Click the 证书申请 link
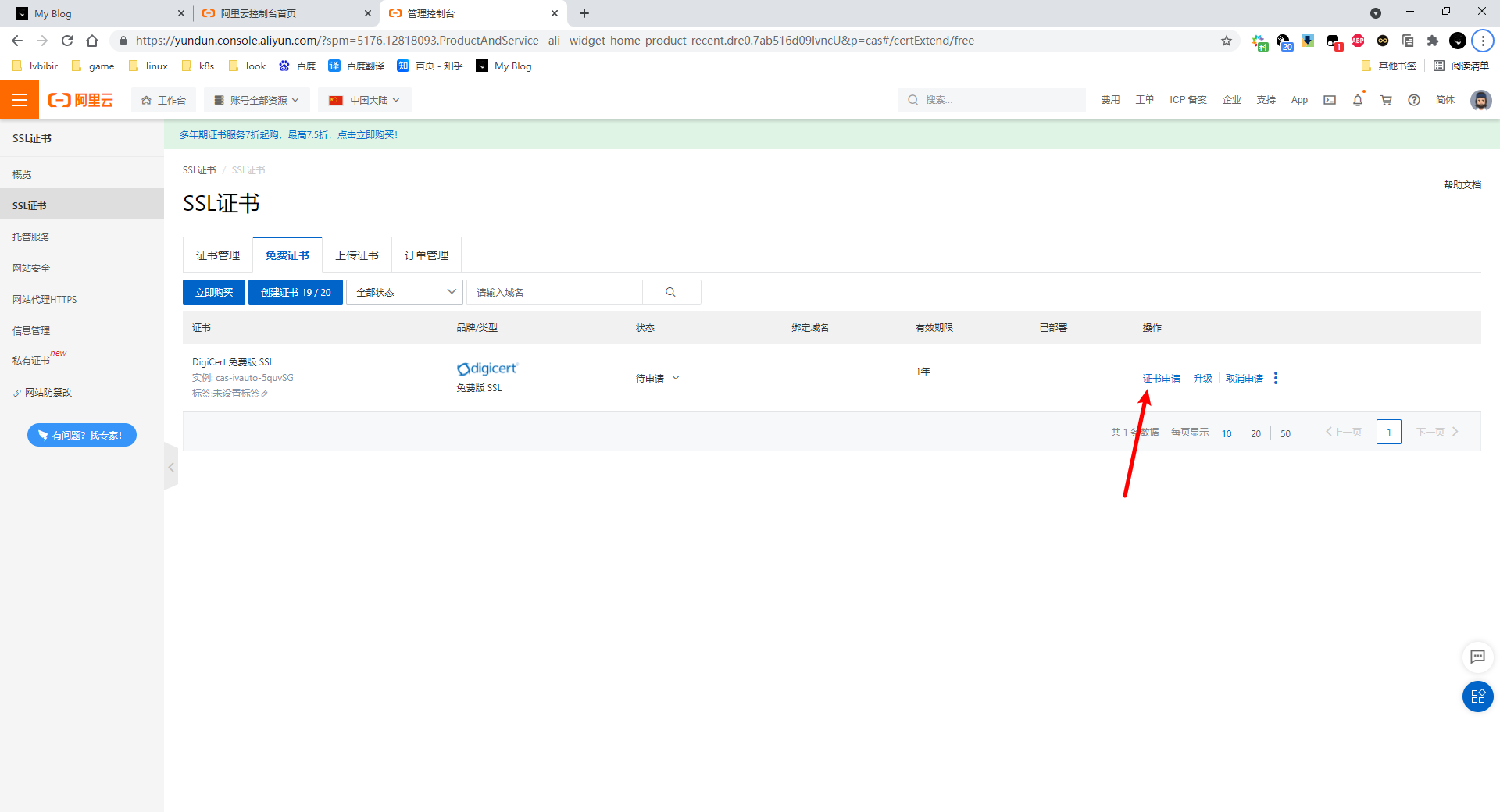This screenshot has width=1500, height=812. click(1161, 378)
